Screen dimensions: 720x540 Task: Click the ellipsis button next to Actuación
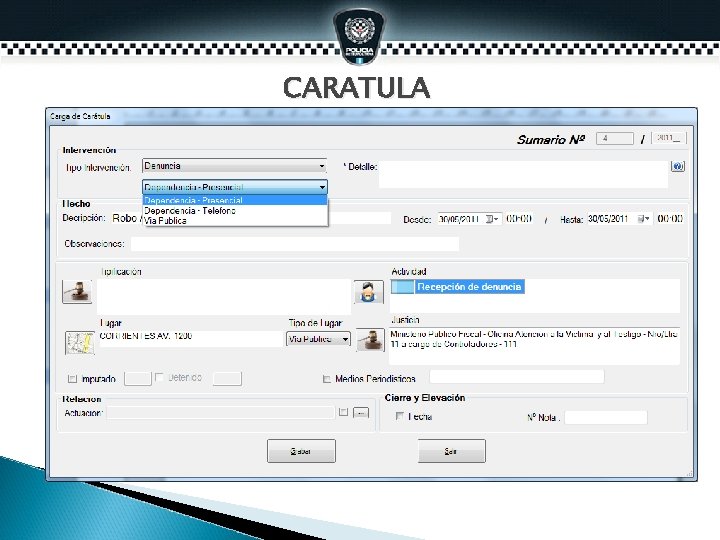[x=361, y=413]
